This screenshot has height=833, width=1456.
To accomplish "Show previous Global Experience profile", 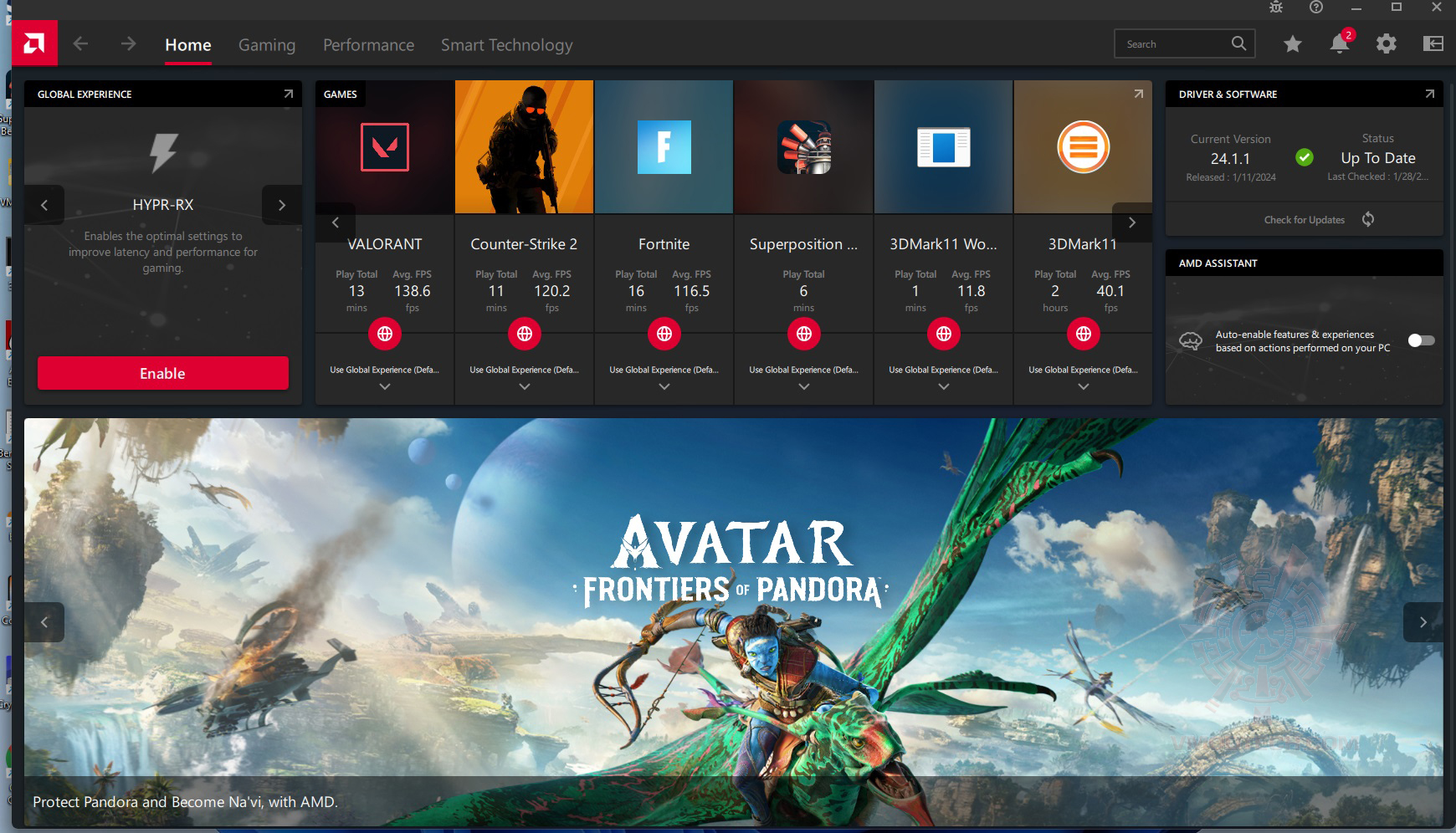I will tap(44, 205).
